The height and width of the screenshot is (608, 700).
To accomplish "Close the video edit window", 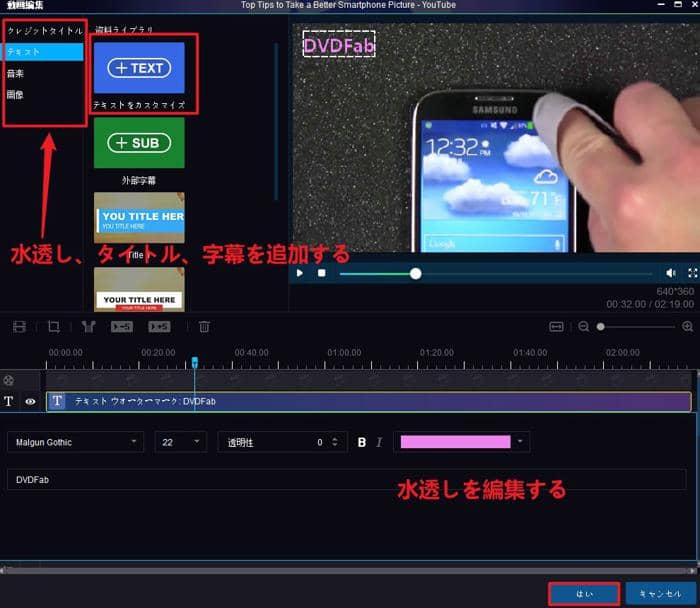I will tap(694, 4).
